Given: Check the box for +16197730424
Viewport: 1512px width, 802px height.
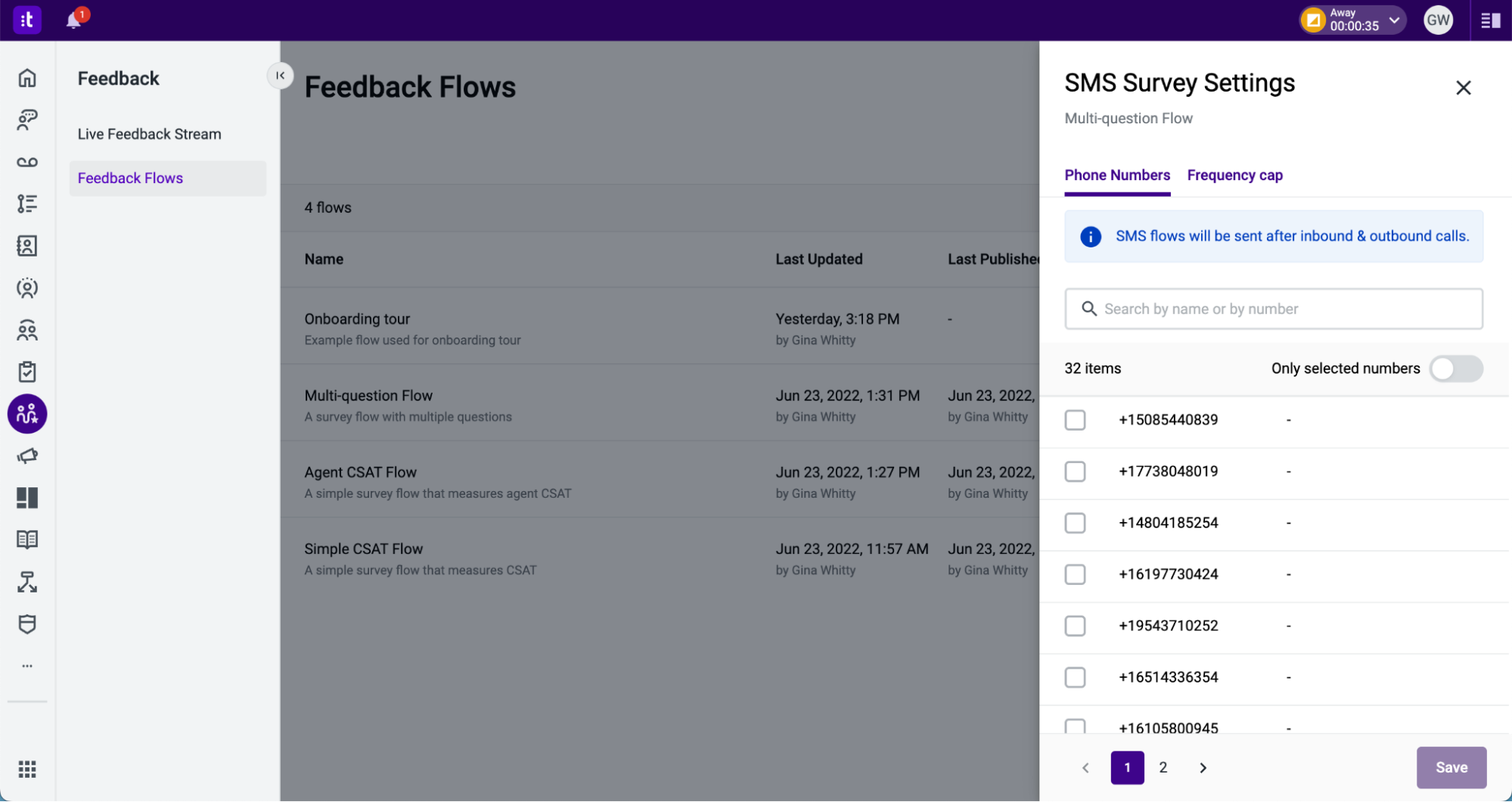Looking at the screenshot, I should [1075, 574].
